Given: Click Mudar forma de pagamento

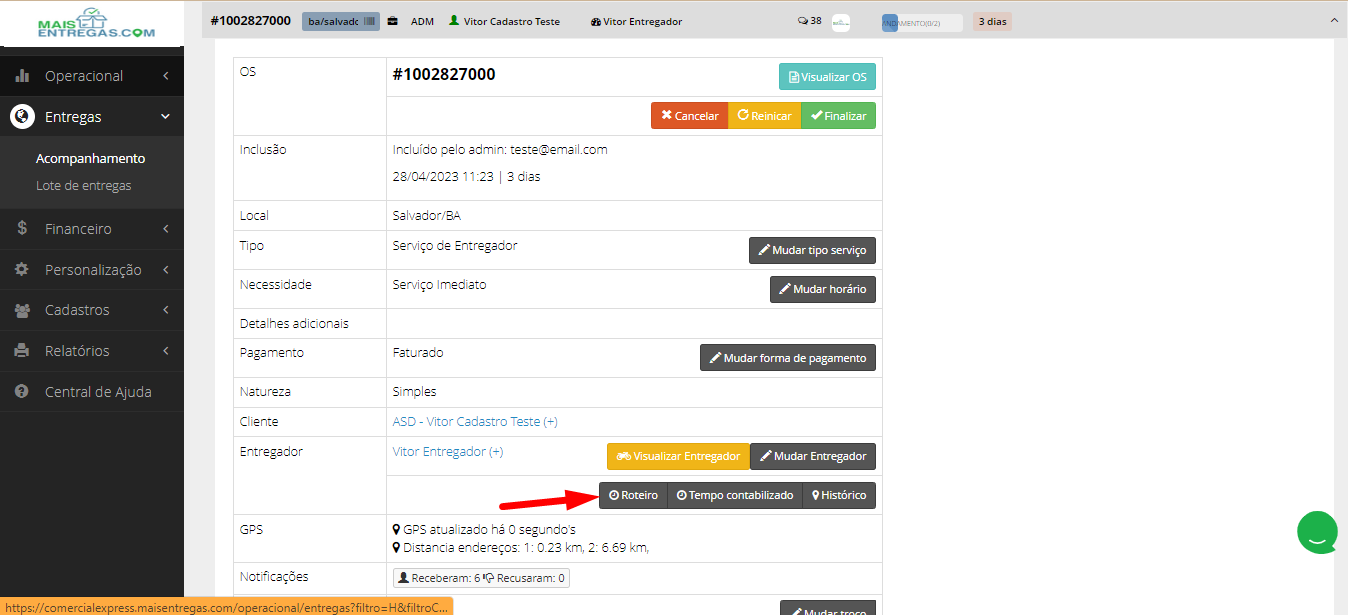Looking at the screenshot, I should 788,358.
